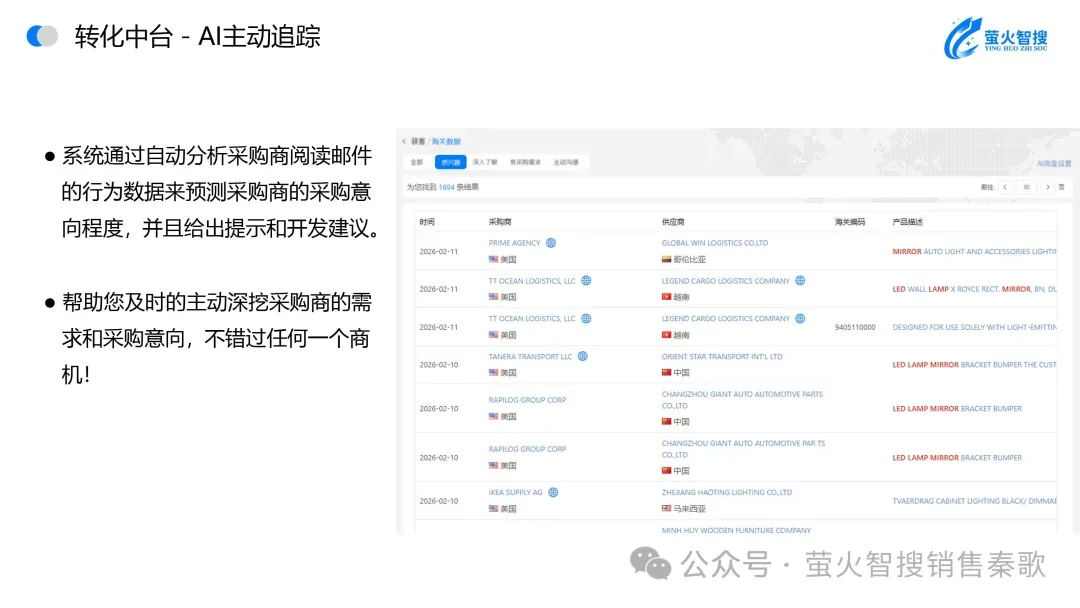
Task: Click the 萤火智搜 logo
Action: pos(996,38)
